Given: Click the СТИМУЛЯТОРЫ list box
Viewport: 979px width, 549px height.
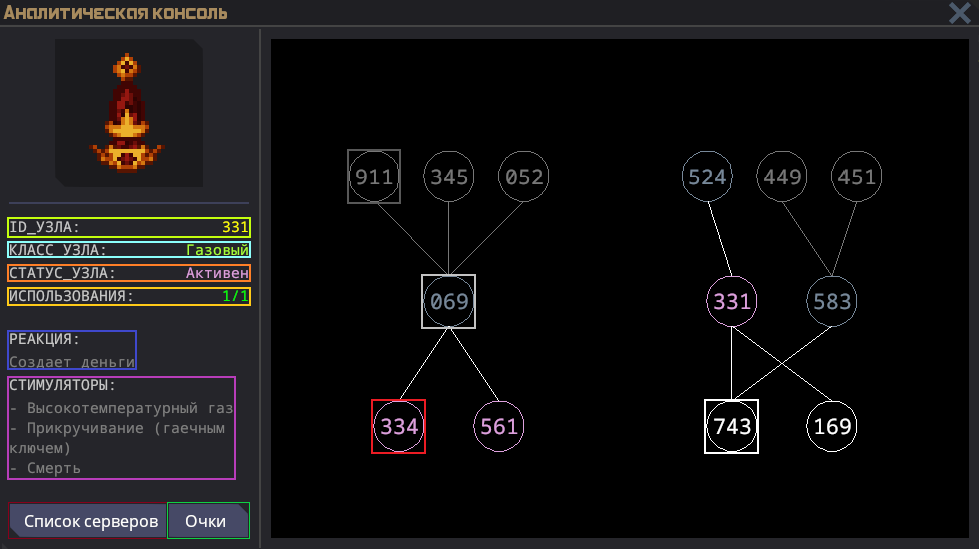Looking at the screenshot, I should pyautogui.click(x=121, y=428).
